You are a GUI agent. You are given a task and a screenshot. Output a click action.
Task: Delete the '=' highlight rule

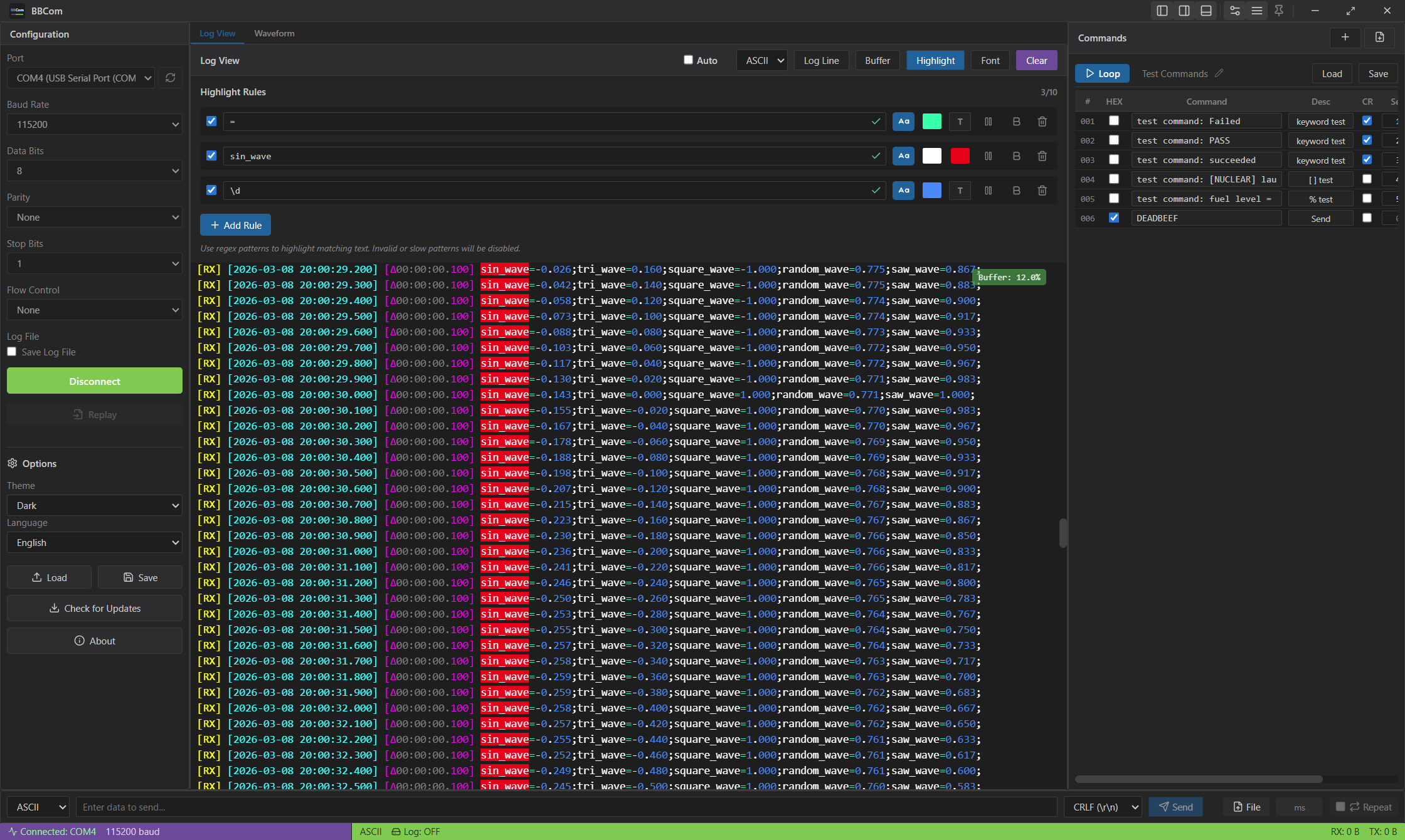pyautogui.click(x=1042, y=122)
